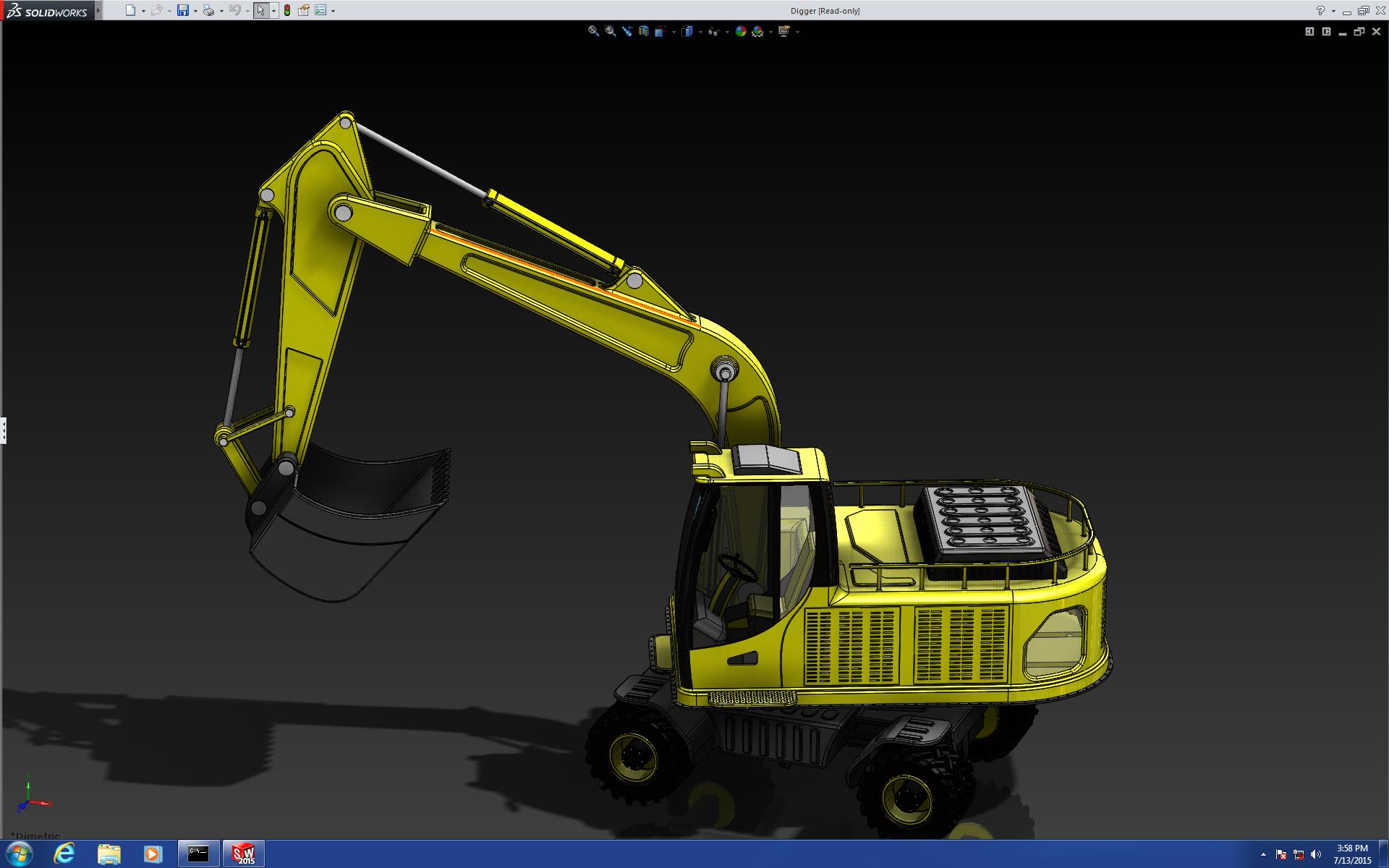Expand the Display Style dropdown arrow

coord(700,32)
